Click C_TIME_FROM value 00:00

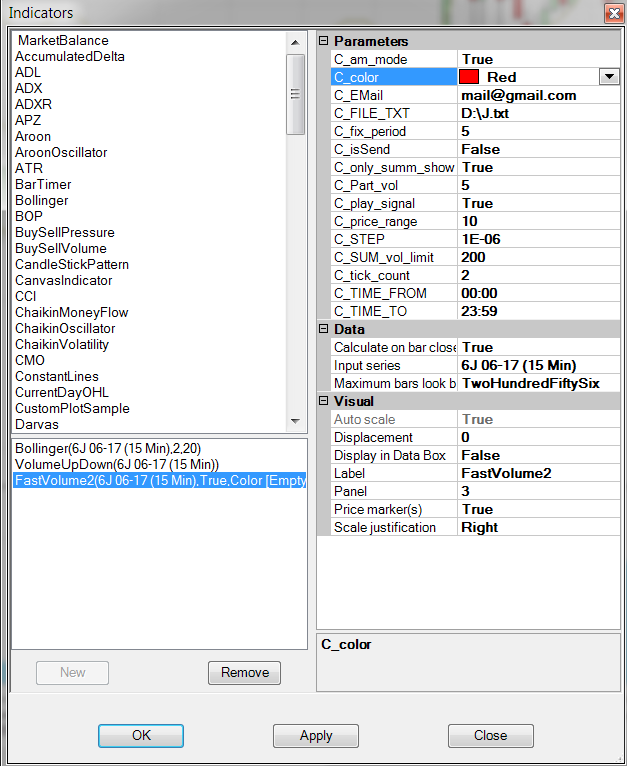[539, 293]
